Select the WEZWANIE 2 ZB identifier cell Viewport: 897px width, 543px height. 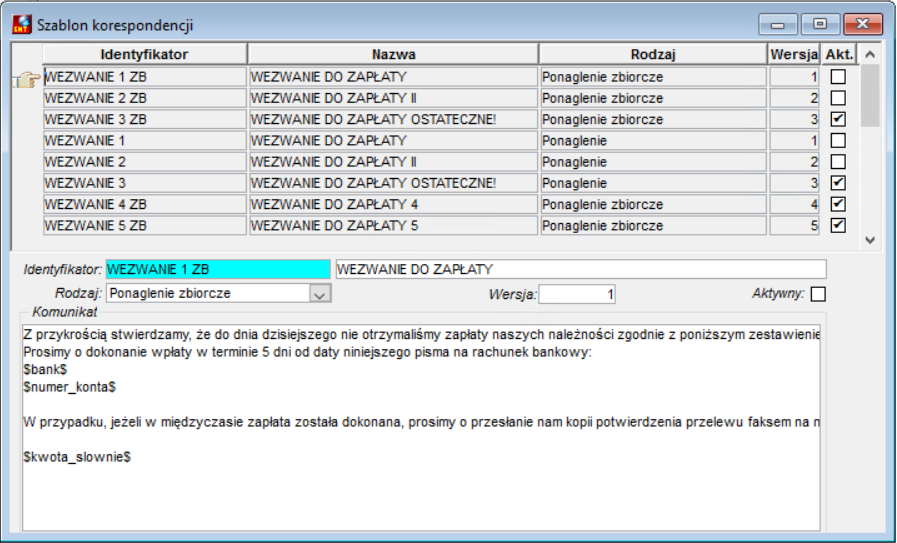pos(145,98)
